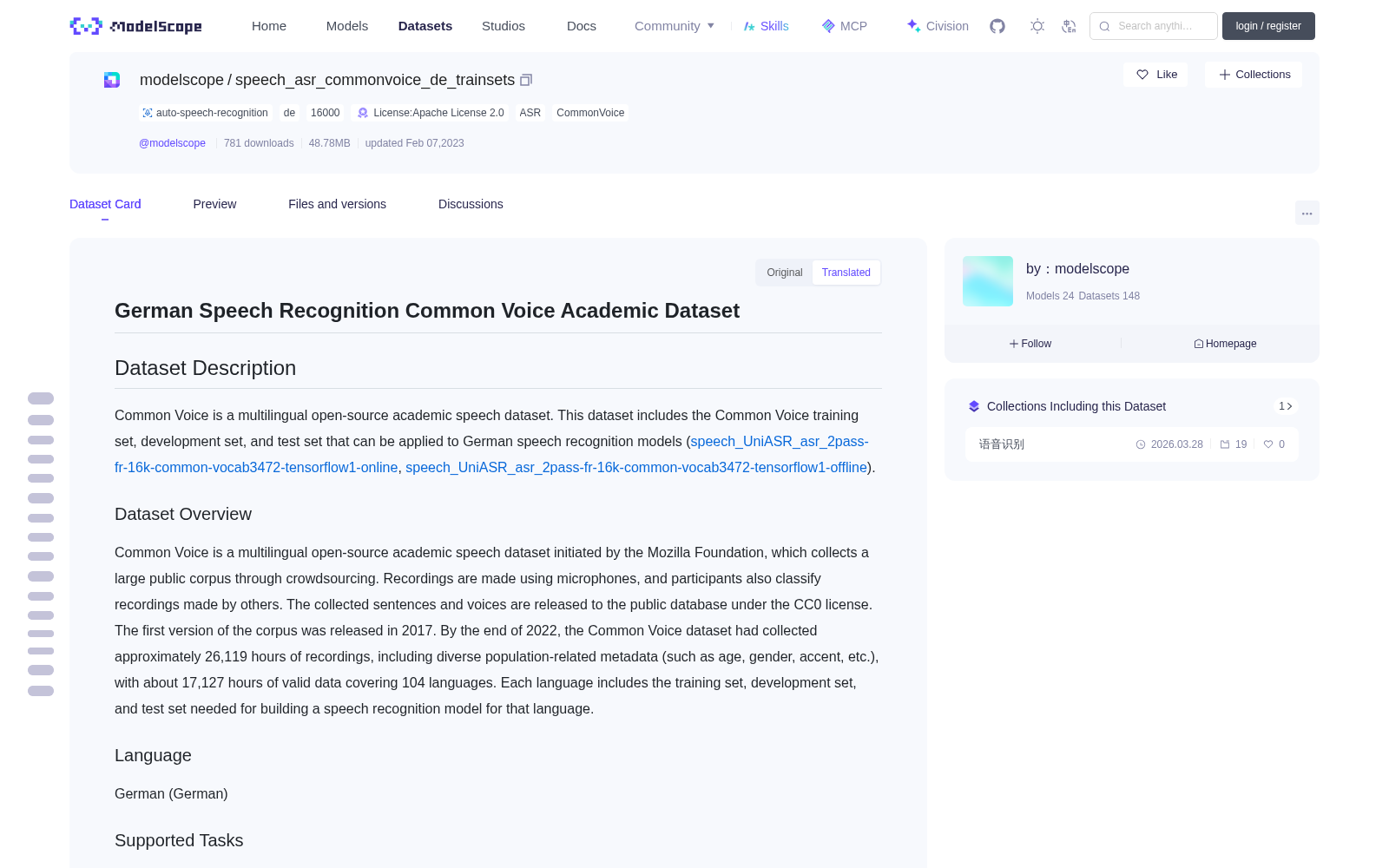Follow the modelscope organization
The width and height of the screenshot is (1389, 868).
click(x=1030, y=344)
